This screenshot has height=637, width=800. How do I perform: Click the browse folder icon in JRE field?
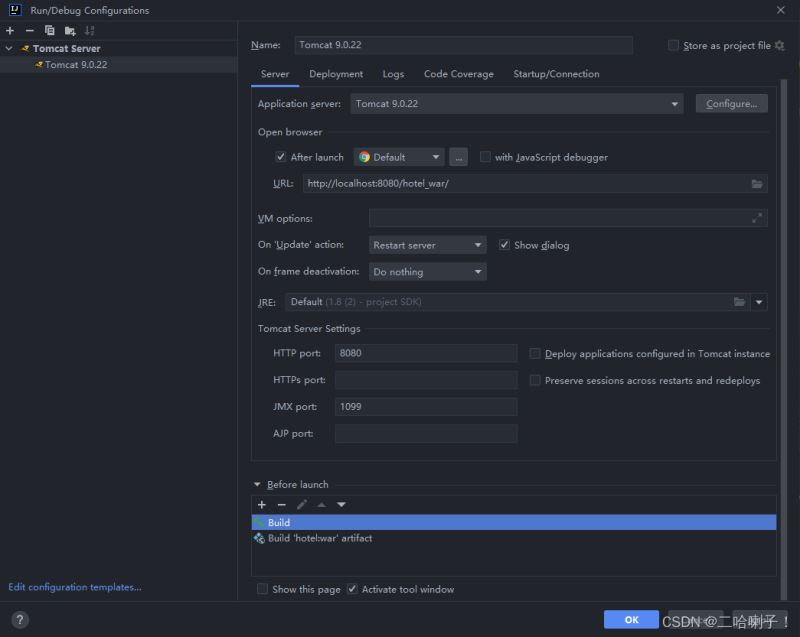pos(739,302)
